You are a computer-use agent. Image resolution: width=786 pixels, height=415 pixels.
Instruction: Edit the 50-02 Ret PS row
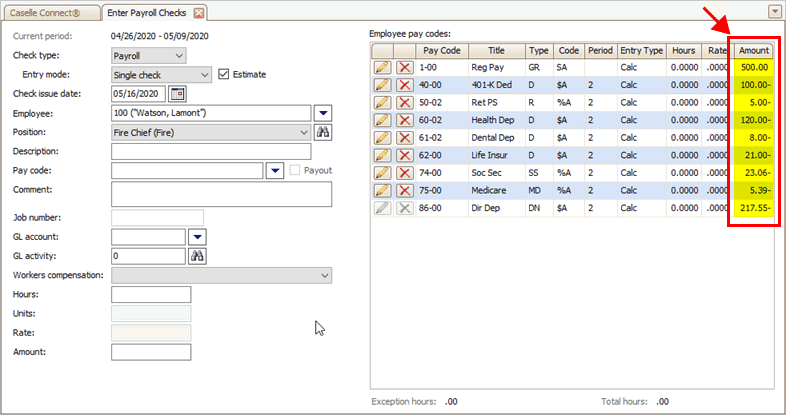(382, 102)
